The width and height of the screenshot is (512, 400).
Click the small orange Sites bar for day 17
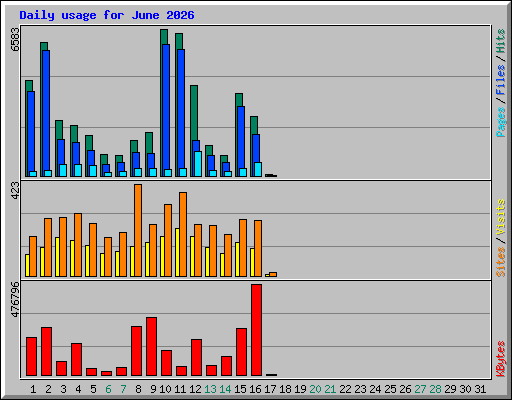[273, 275]
